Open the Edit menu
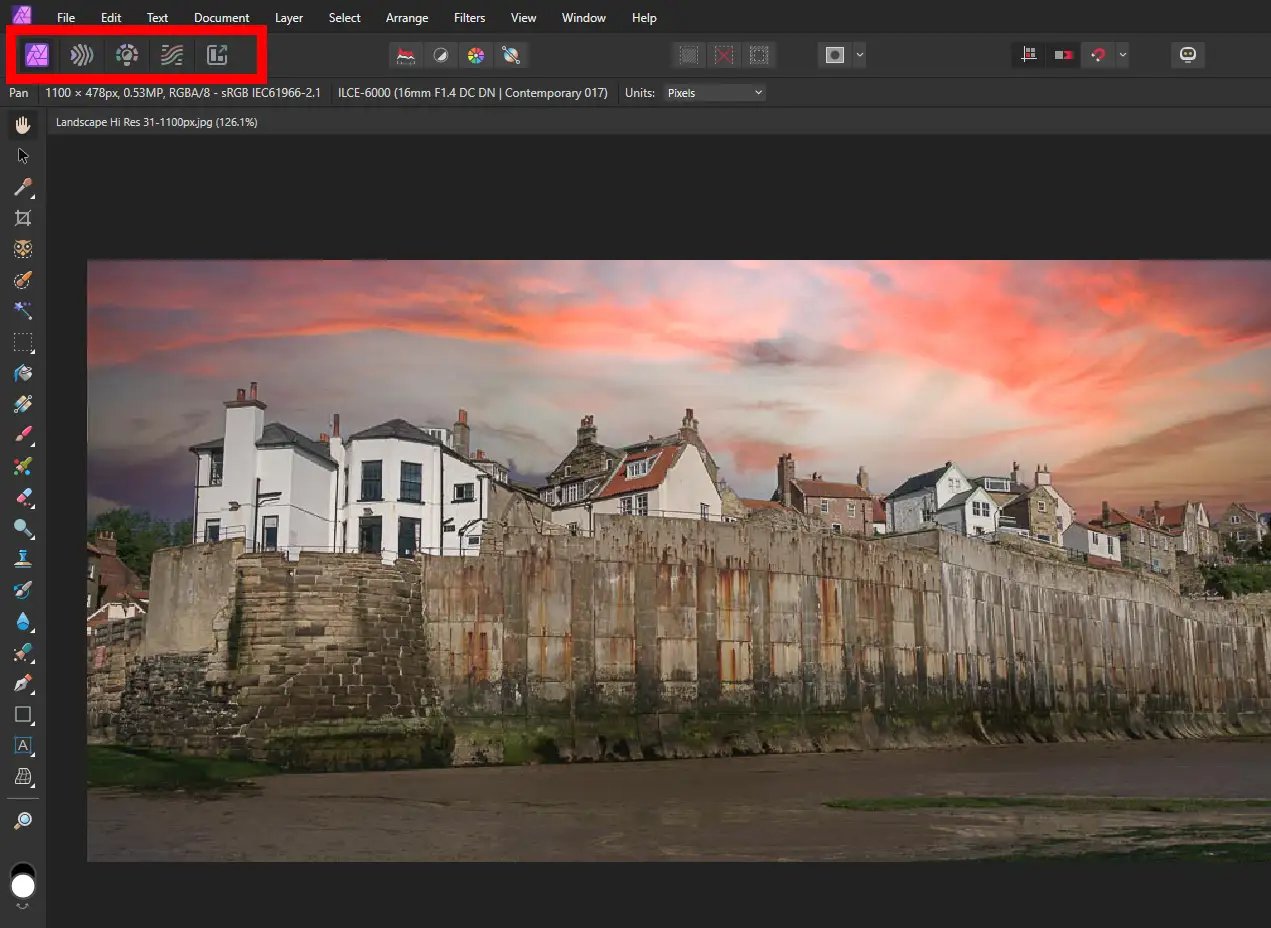1271x928 pixels. [x=111, y=18]
